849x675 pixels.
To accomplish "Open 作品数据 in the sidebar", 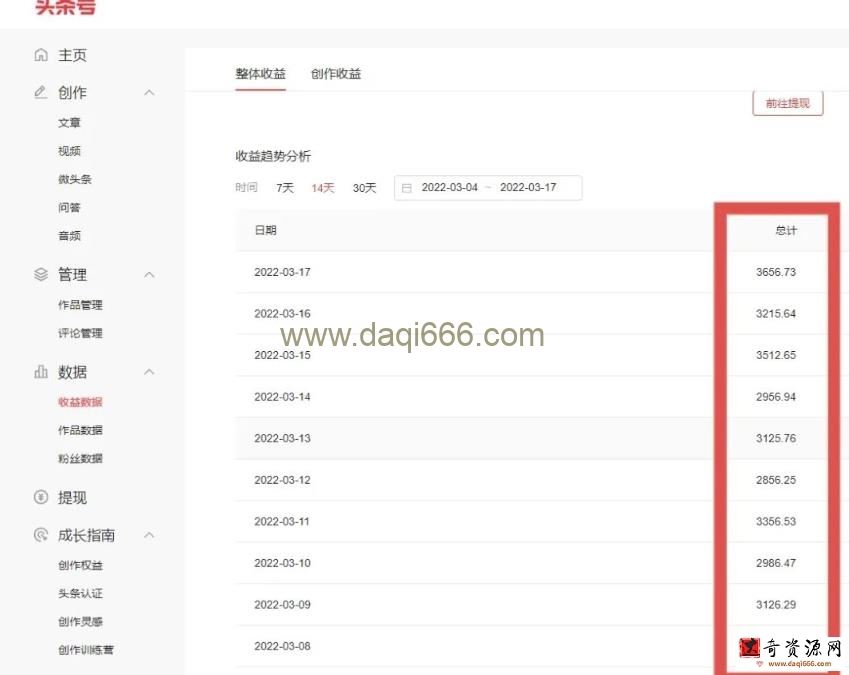I will [80, 430].
